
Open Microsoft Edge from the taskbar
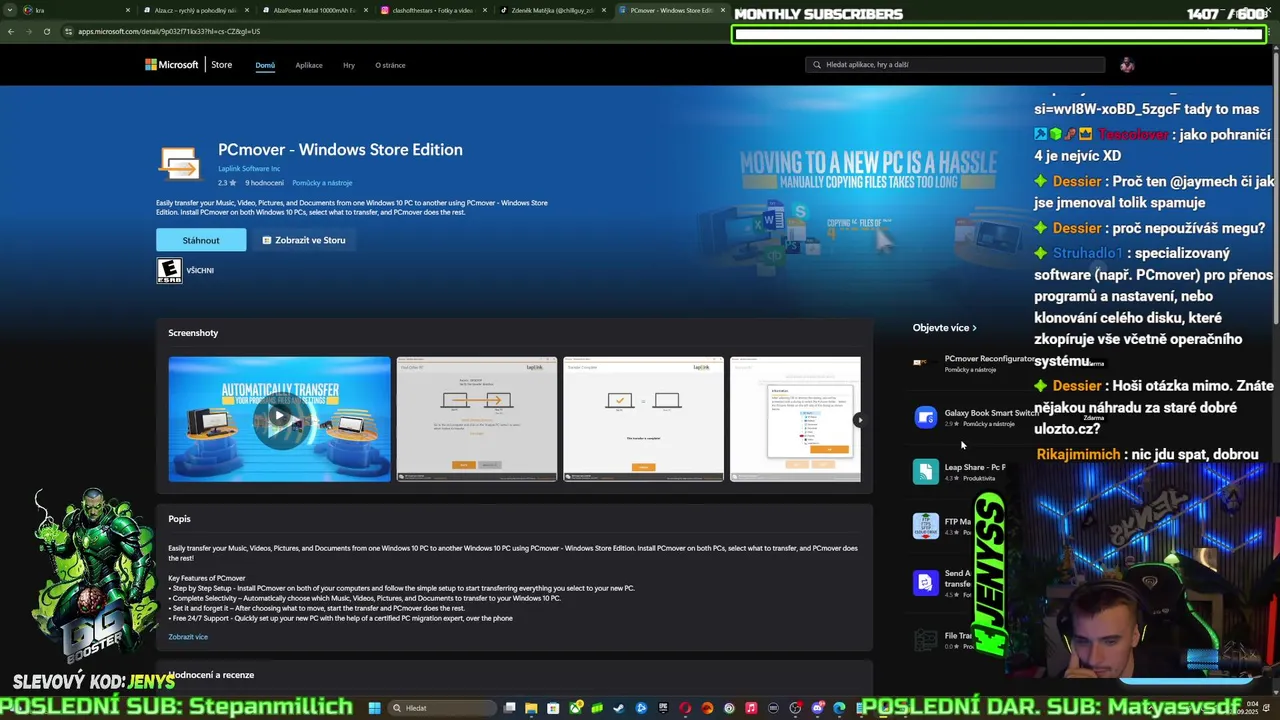[839, 708]
